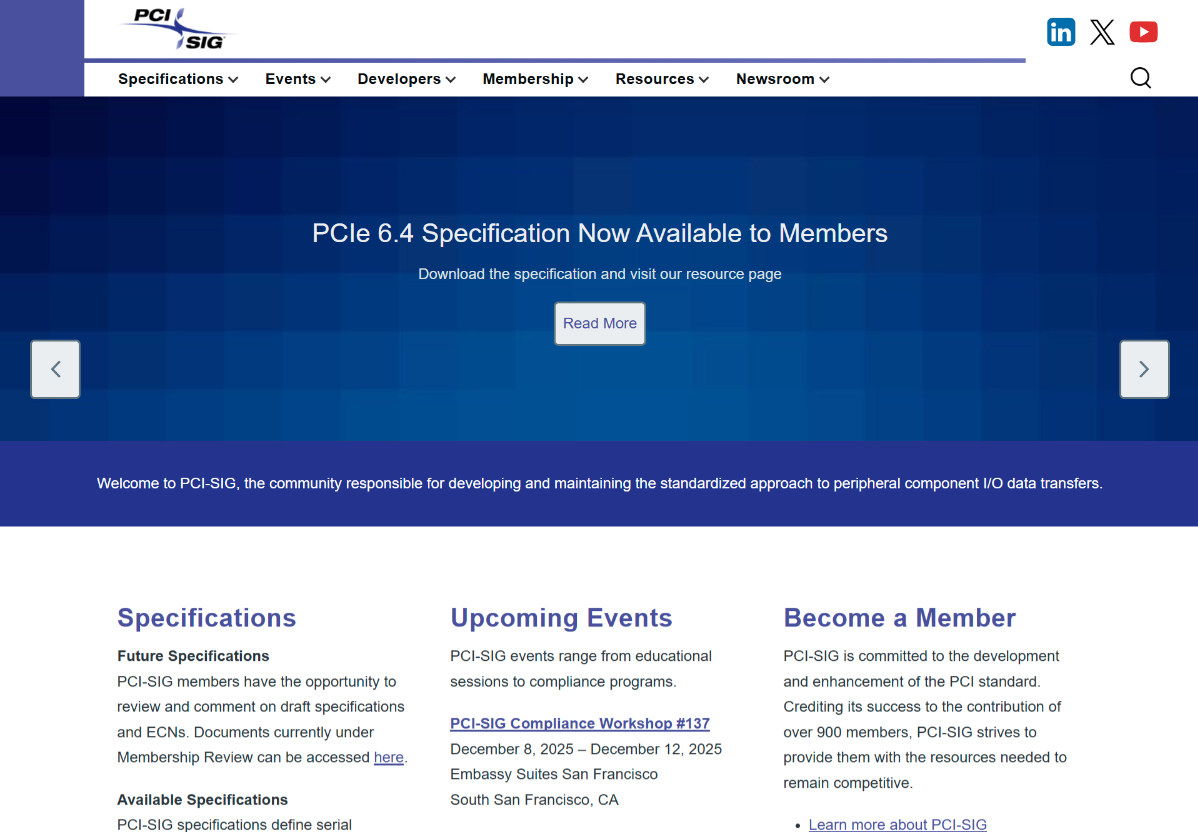Expand the Specifications menu chevron
Screen dimensions: 1198x832
pyautogui.click(x=233, y=79)
